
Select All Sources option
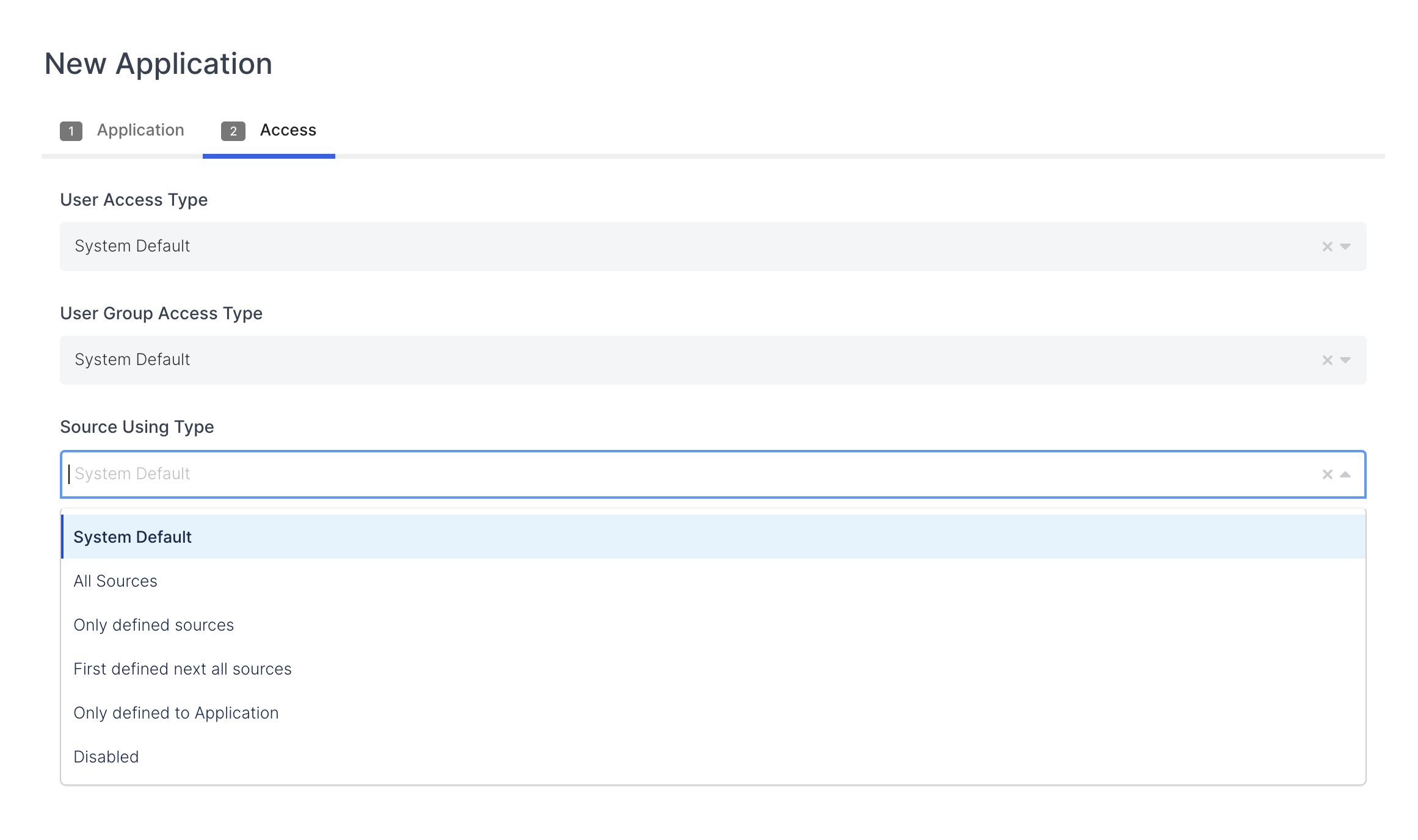[115, 581]
